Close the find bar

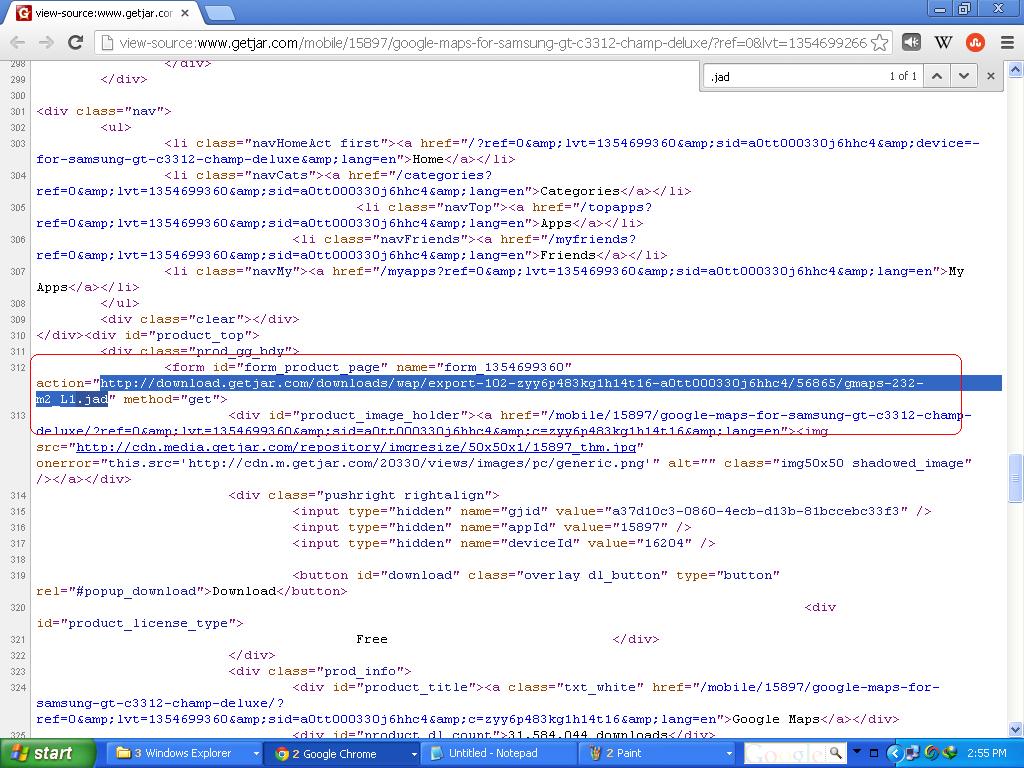[x=991, y=76]
